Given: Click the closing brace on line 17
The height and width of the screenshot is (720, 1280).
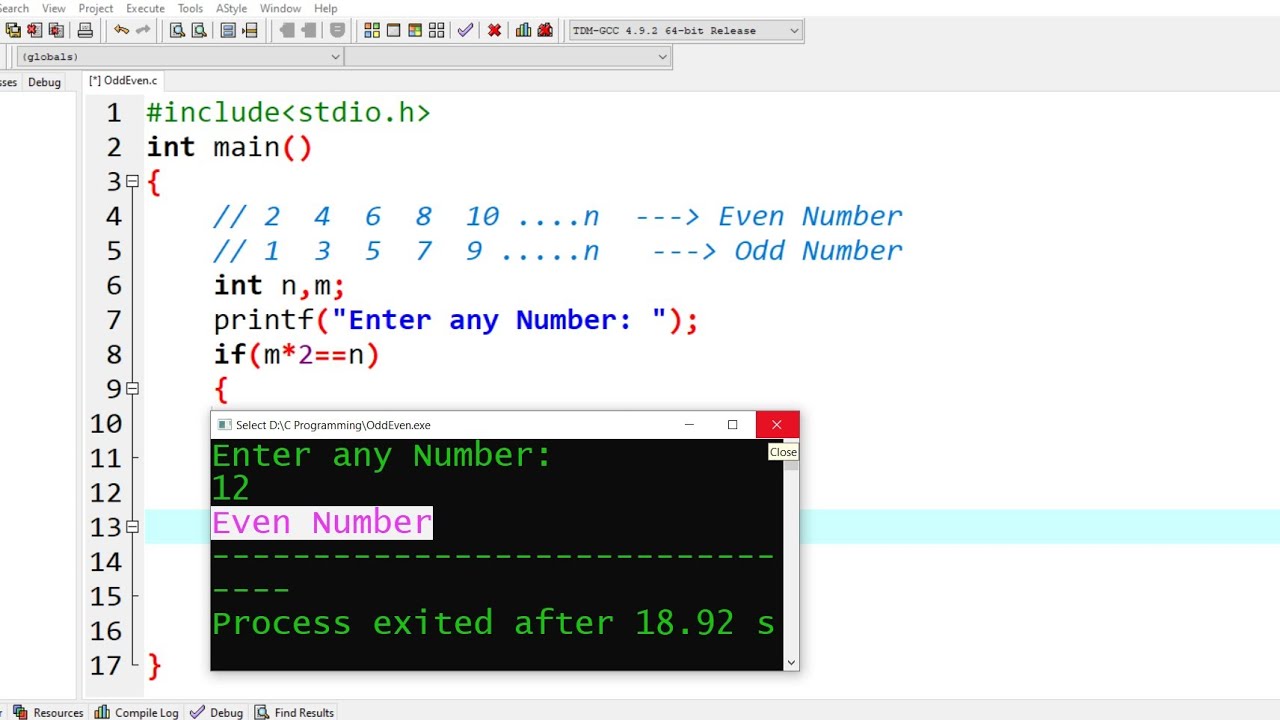Looking at the screenshot, I should tap(153, 666).
